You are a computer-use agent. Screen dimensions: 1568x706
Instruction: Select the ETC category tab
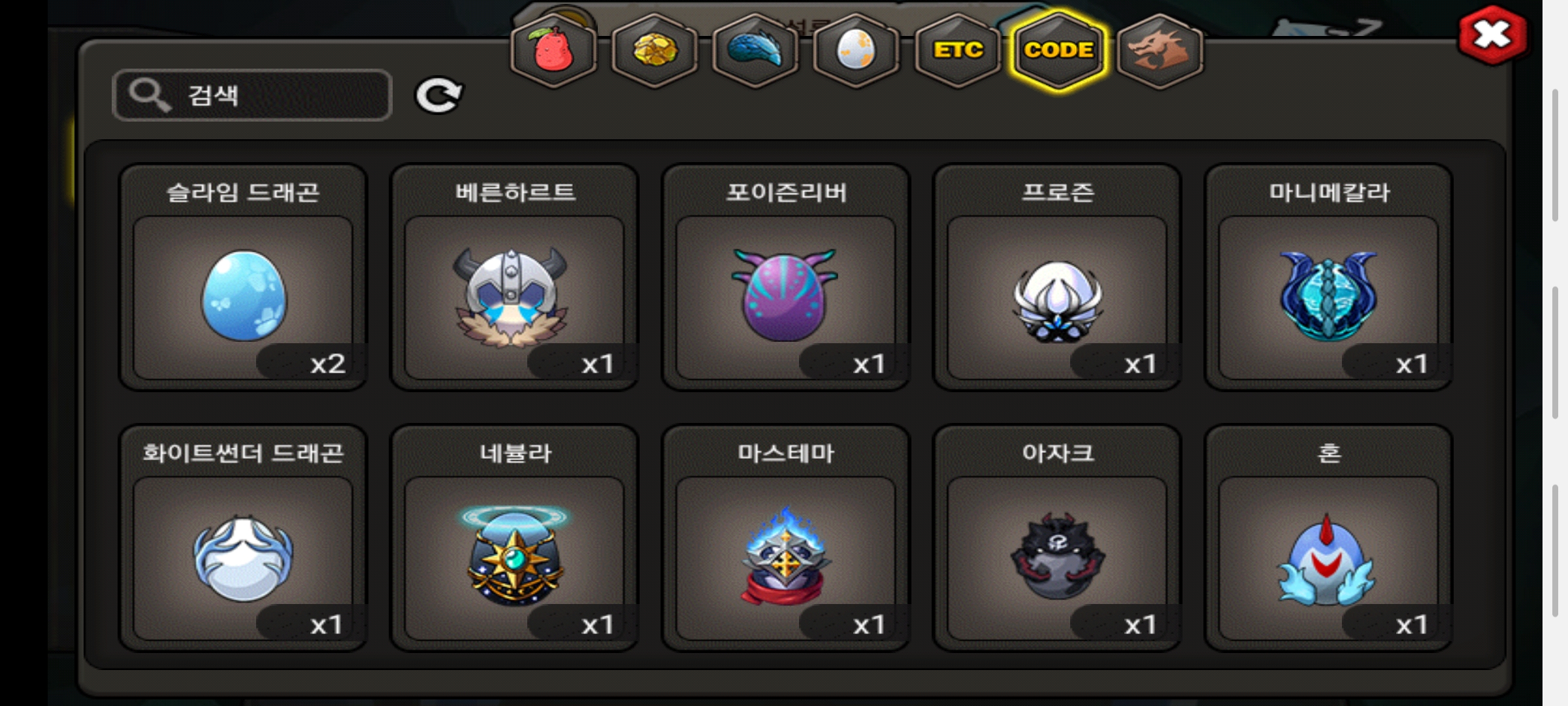click(958, 50)
